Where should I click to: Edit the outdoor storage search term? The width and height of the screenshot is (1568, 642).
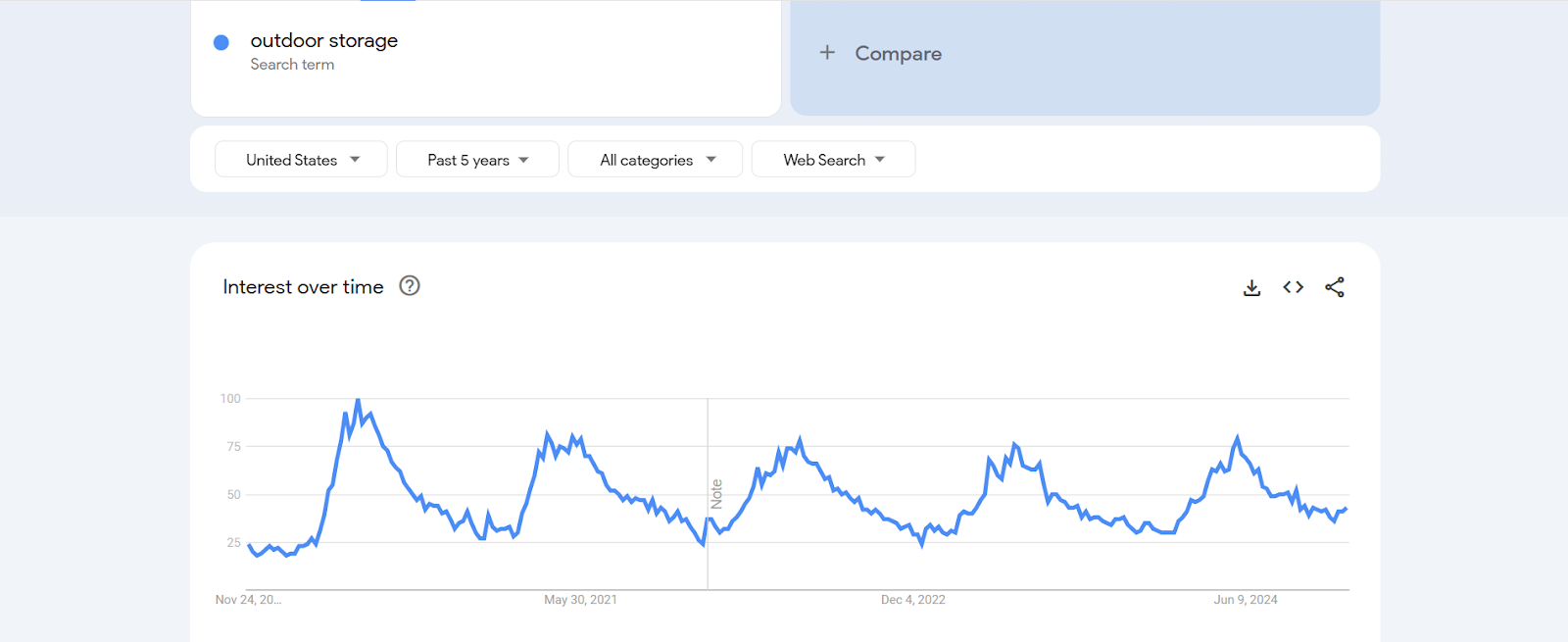[x=324, y=41]
